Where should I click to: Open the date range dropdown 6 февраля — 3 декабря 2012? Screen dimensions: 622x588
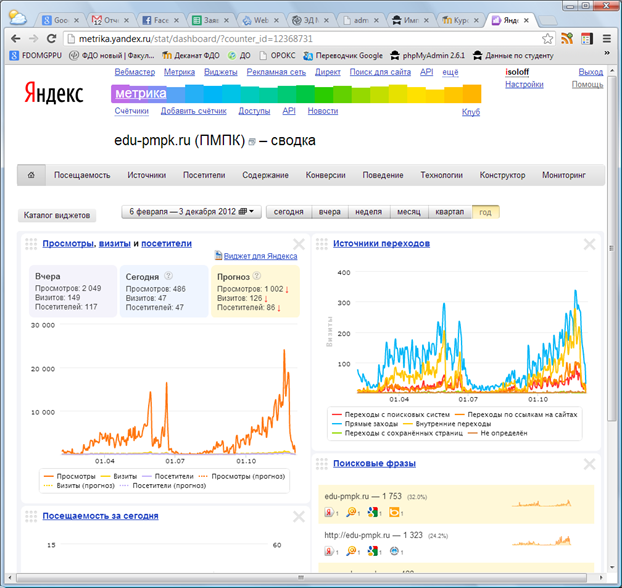pos(191,212)
